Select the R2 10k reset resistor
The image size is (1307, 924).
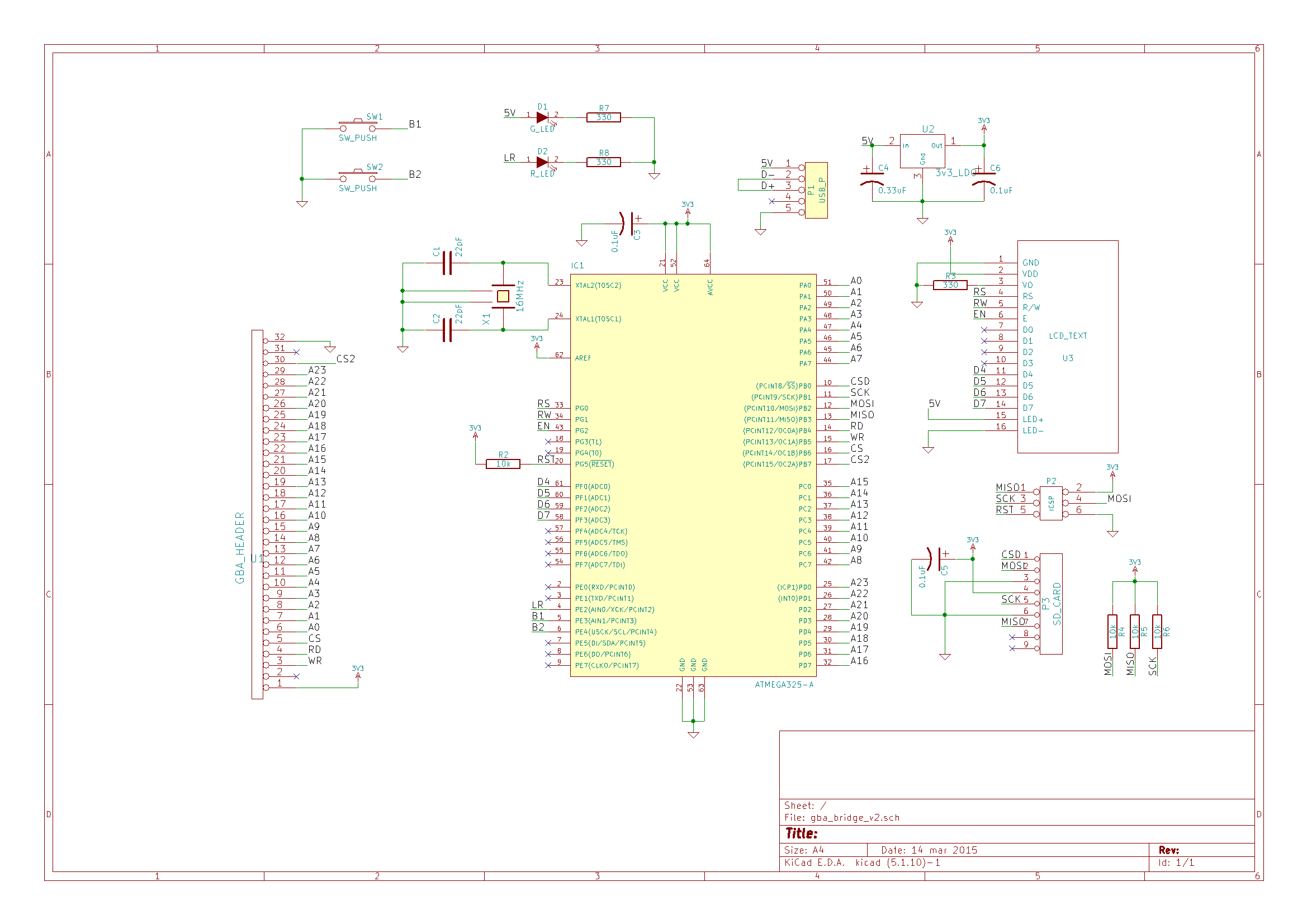pos(503,464)
